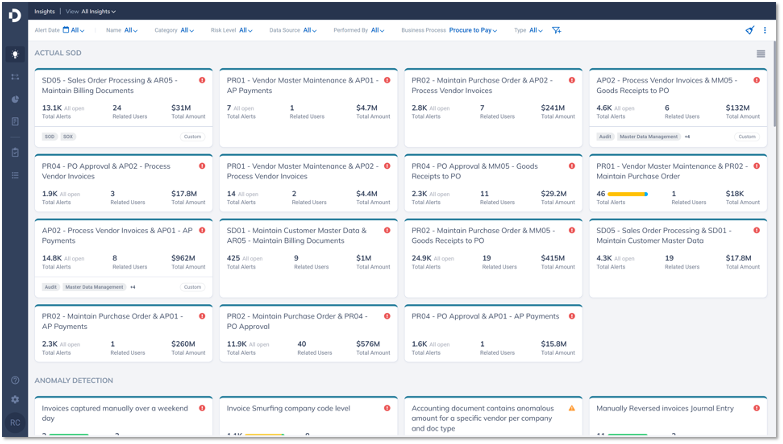
Task: Click the RC user avatar
Action: (x=15, y=424)
